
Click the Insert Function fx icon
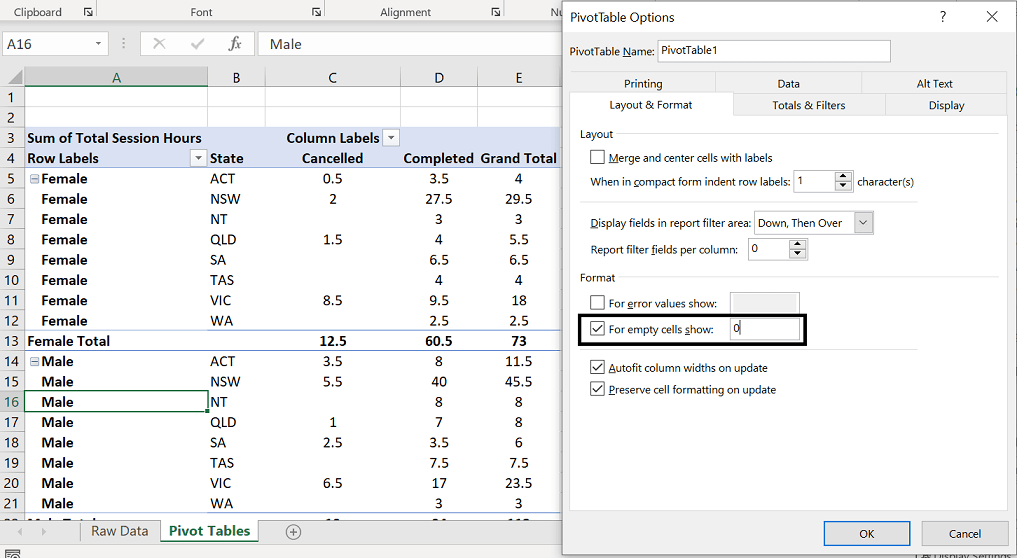(x=235, y=44)
